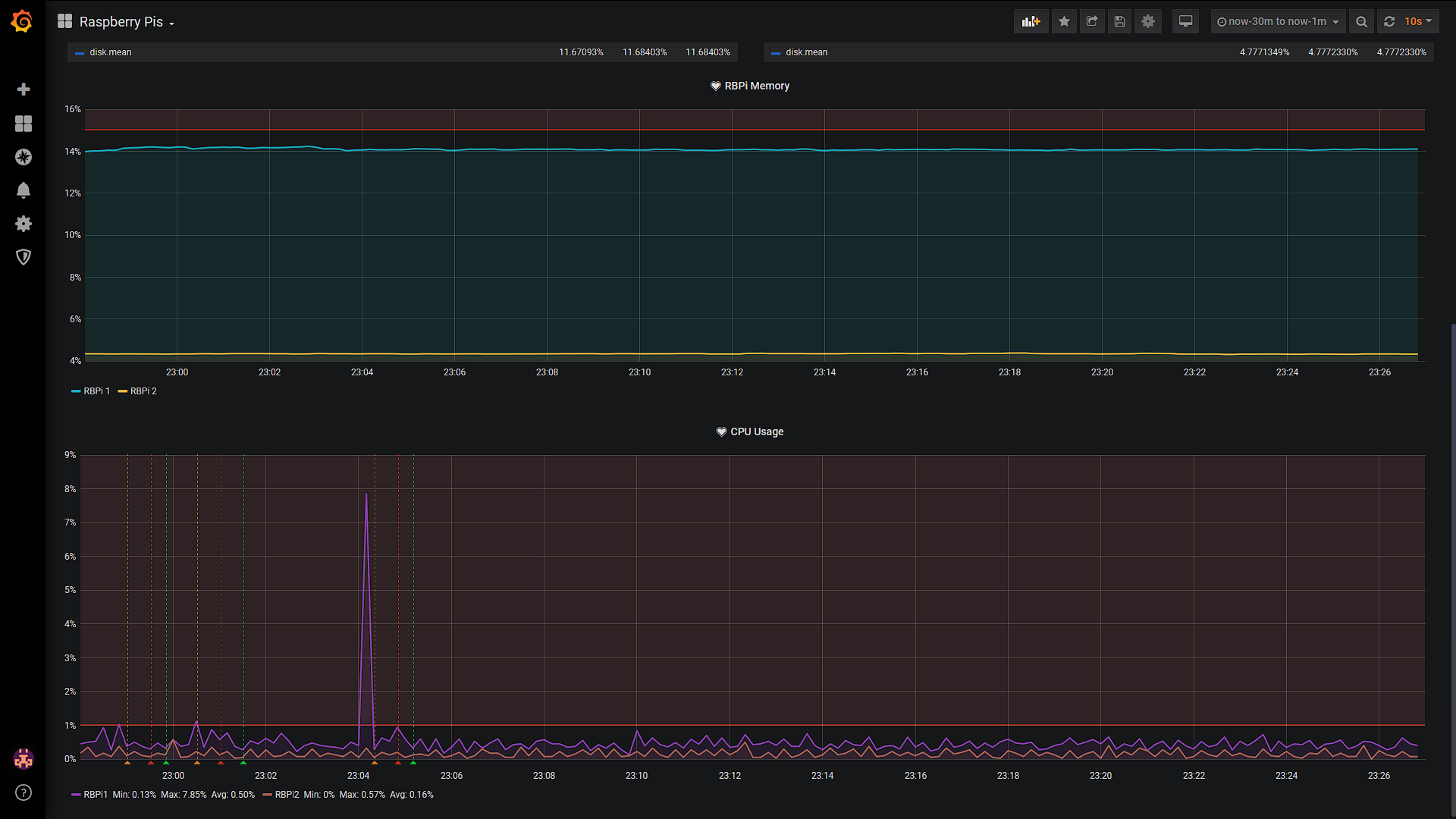Toggle RBPi 2 series in Memory legend
The width and height of the screenshot is (1456, 819).
(x=143, y=391)
